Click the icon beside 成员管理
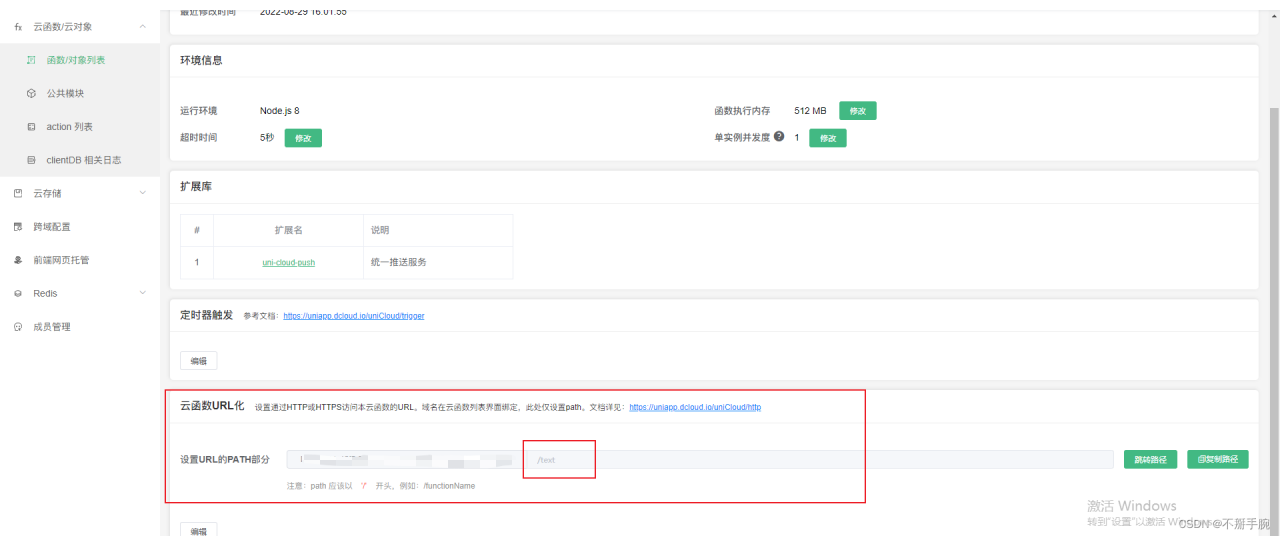 (18, 327)
